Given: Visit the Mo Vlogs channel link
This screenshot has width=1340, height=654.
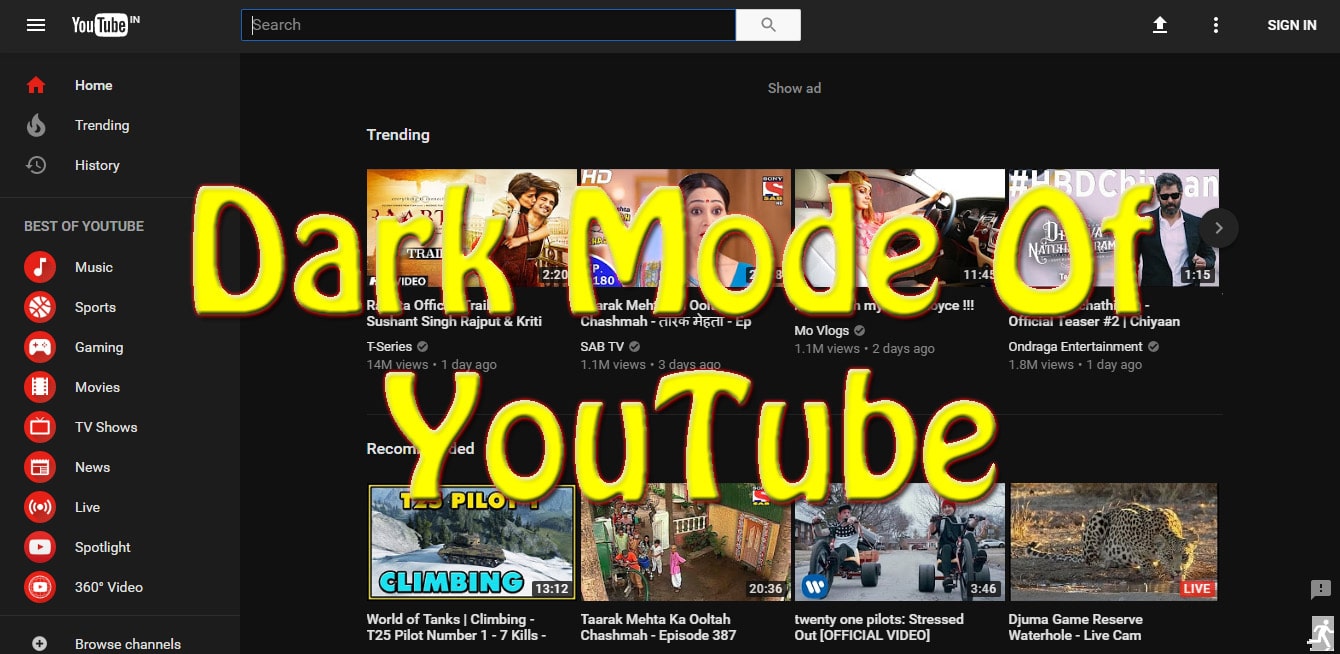Looking at the screenshot, I should pos(821,330).
